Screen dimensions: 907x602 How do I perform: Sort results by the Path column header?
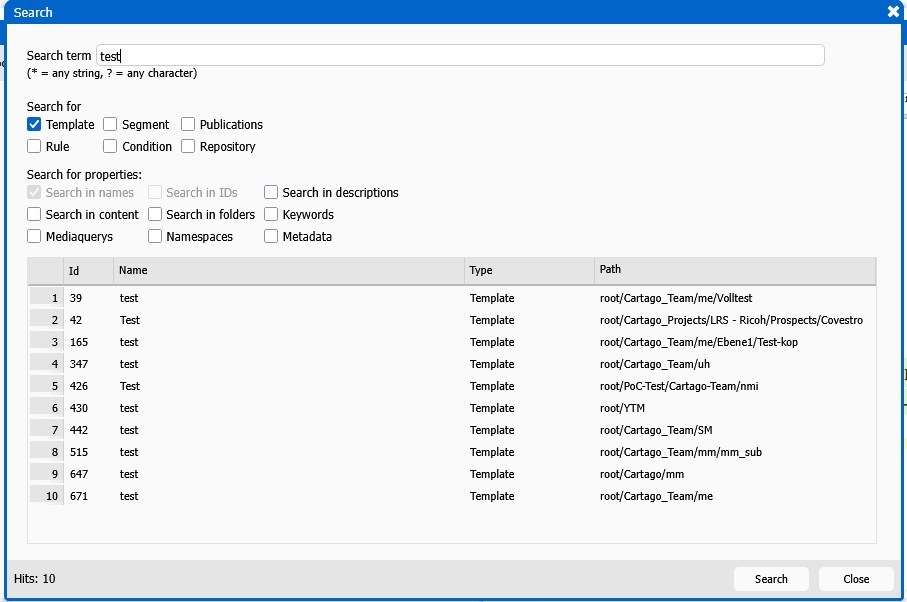click(735, 270)
